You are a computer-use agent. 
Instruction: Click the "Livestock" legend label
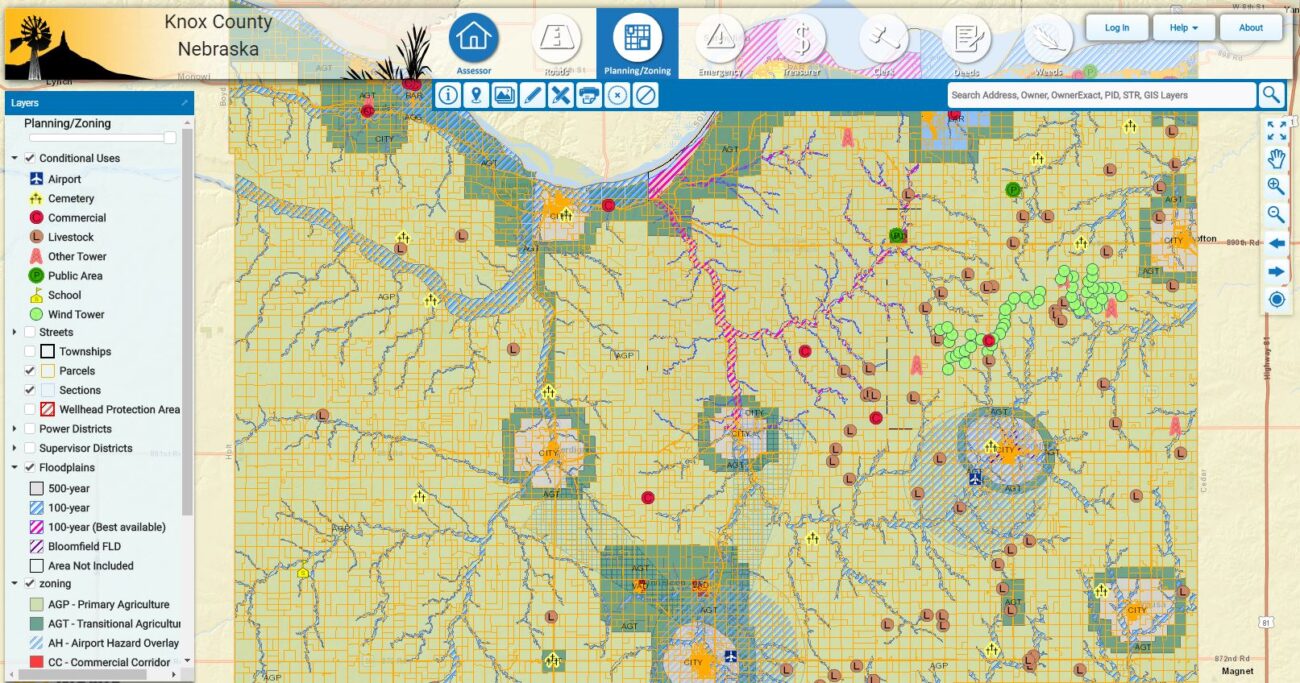click(x=71, y=237)
